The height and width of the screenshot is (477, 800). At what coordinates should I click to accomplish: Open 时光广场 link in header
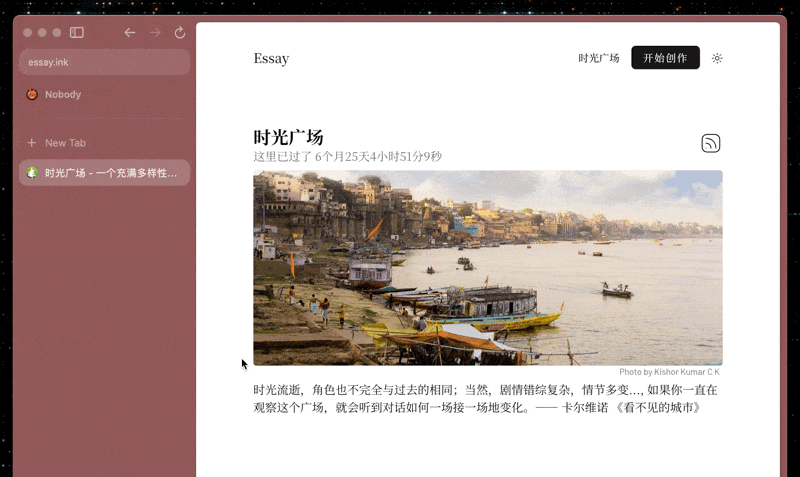598,58
